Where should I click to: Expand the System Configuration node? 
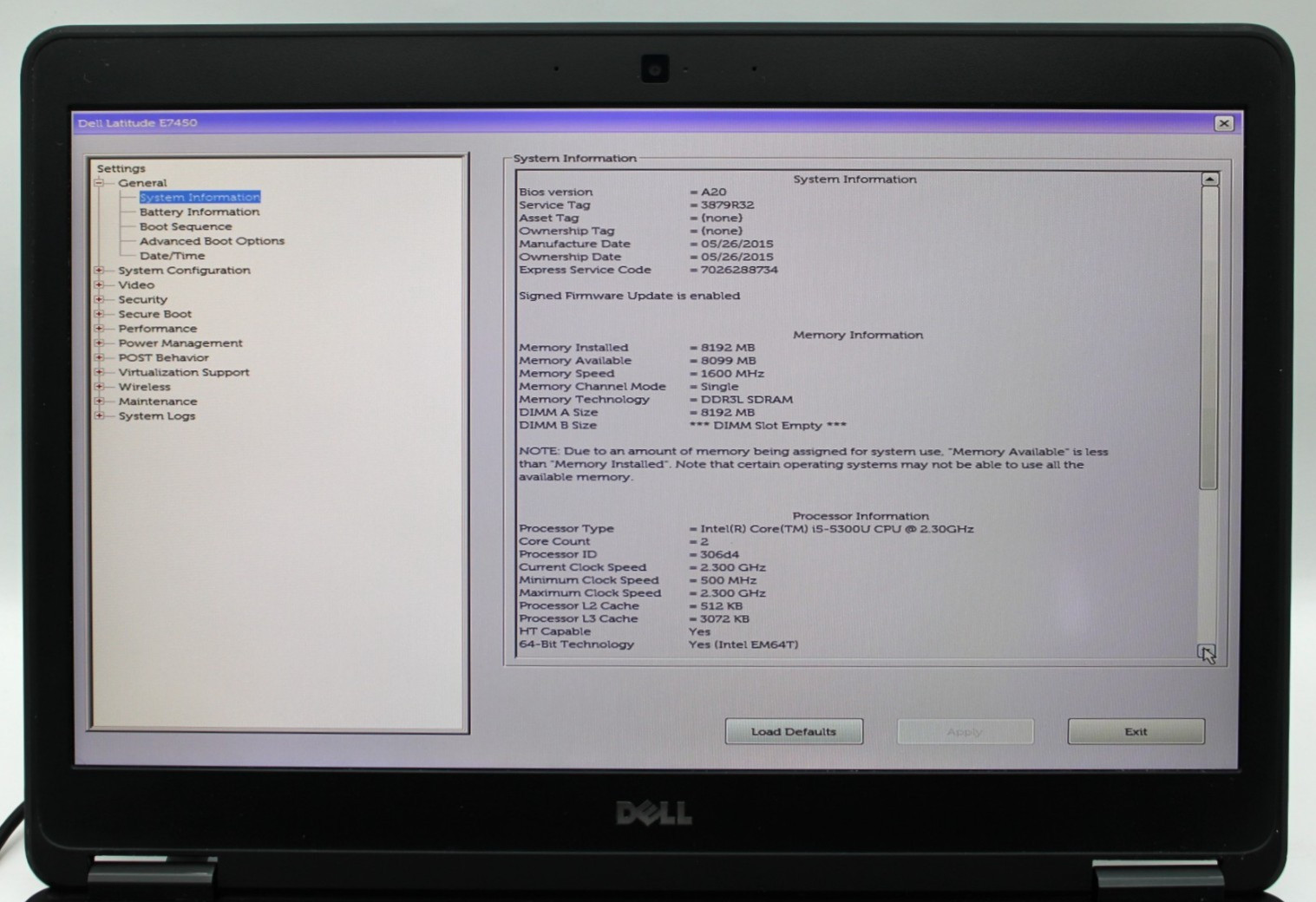click(x=99, y=271)
